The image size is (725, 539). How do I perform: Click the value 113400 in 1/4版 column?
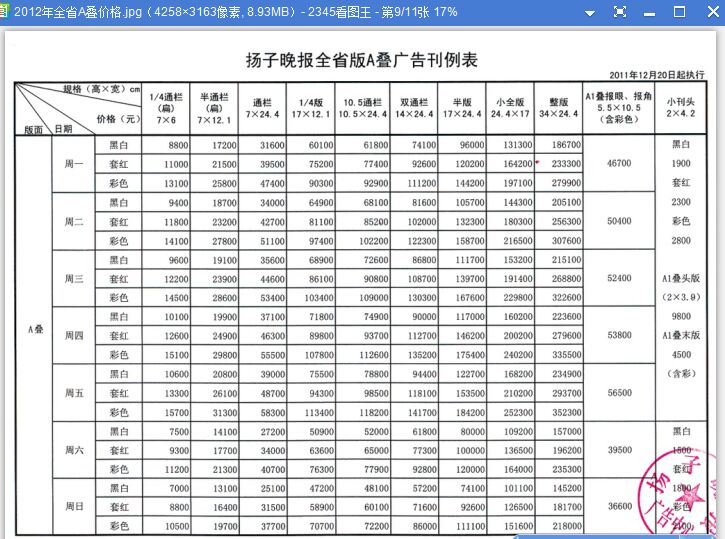pos(319,412)
